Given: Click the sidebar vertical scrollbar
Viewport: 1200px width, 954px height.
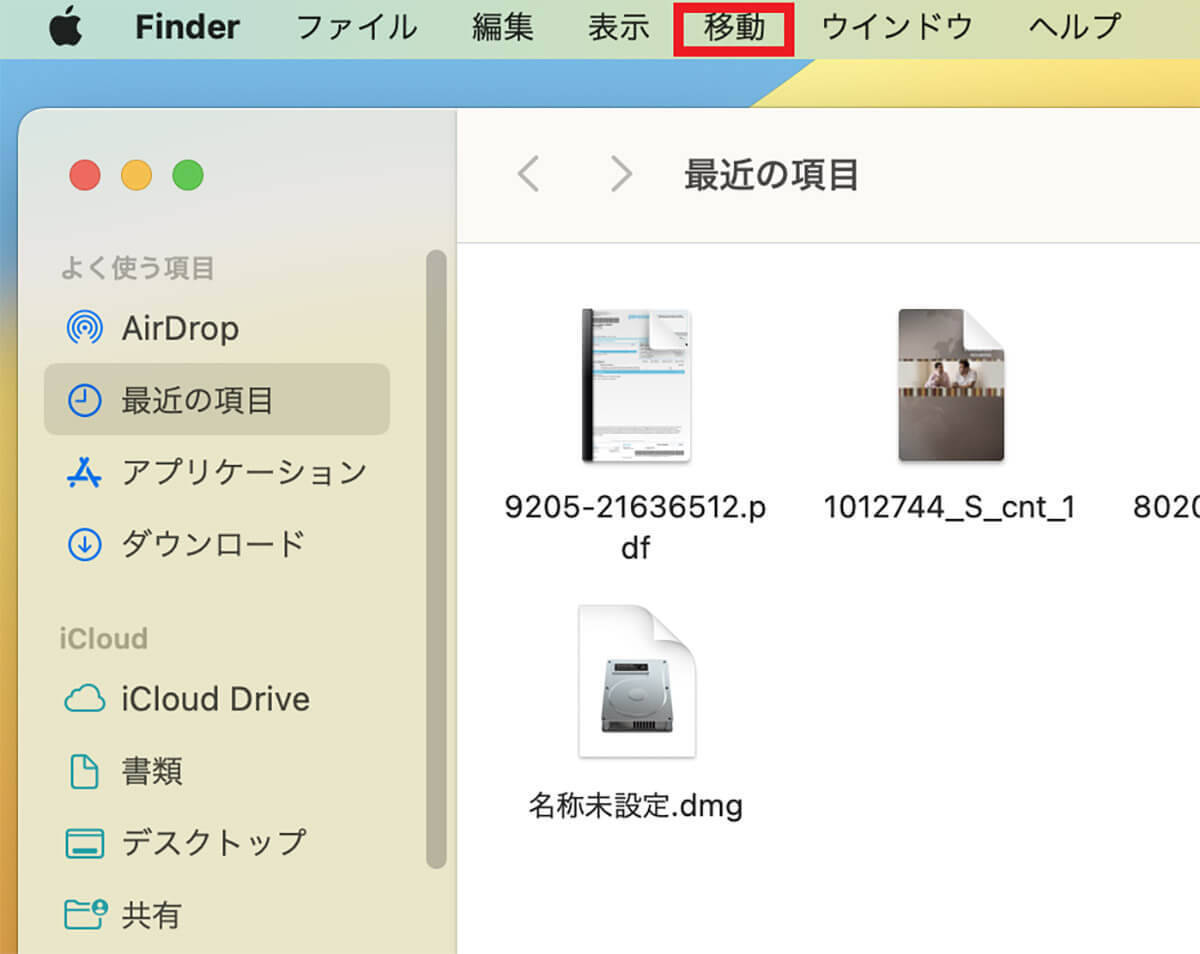Looking at the screenshot, I should click(436, 560).
